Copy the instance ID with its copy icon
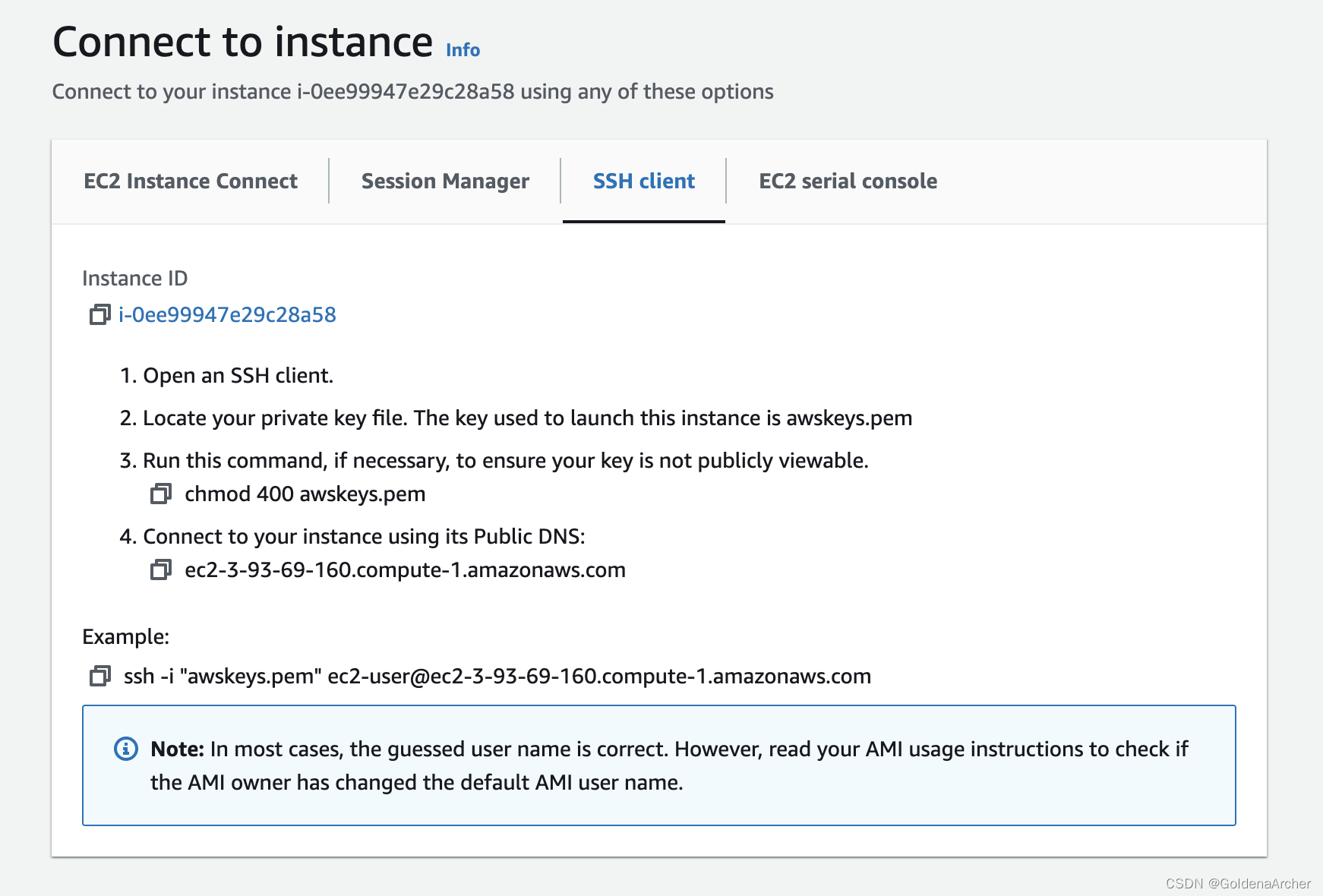 coord(100,314)
